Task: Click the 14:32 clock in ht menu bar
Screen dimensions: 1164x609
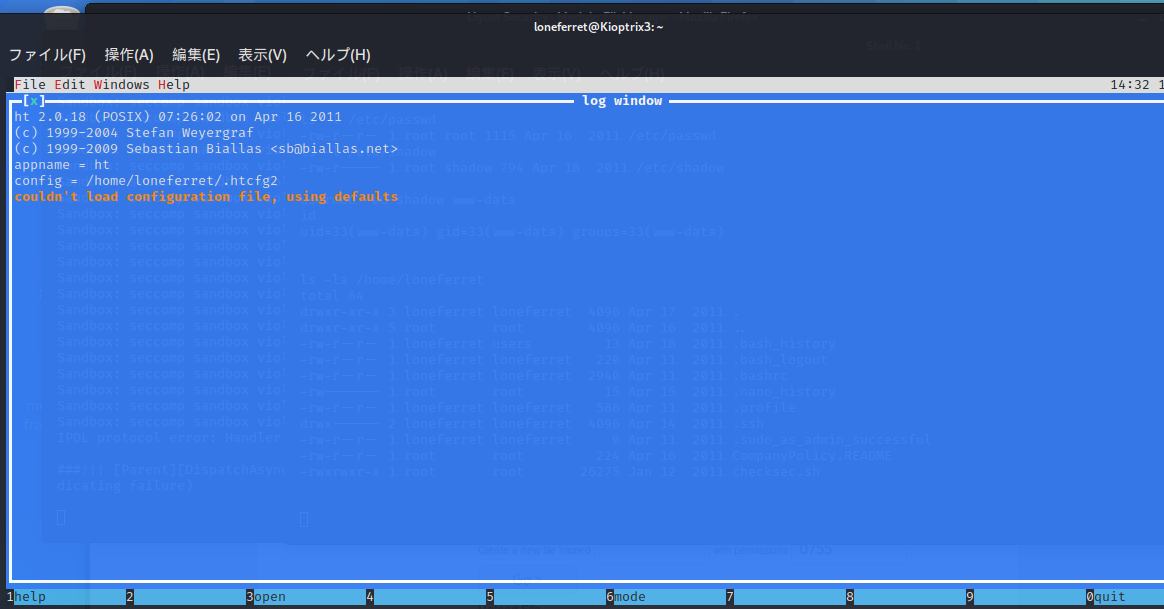Action: [1130, 85]
